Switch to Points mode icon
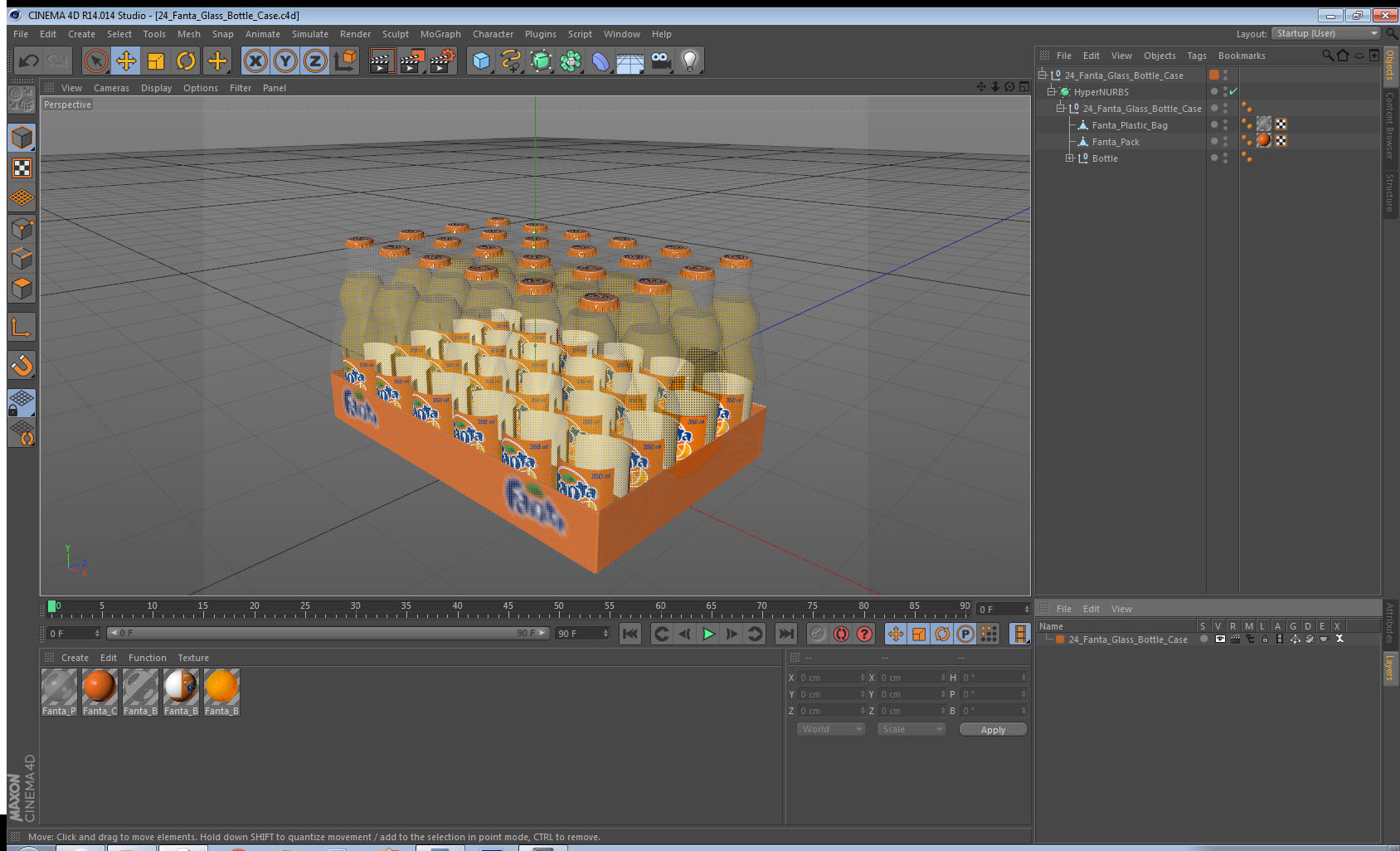 point(22,228)
